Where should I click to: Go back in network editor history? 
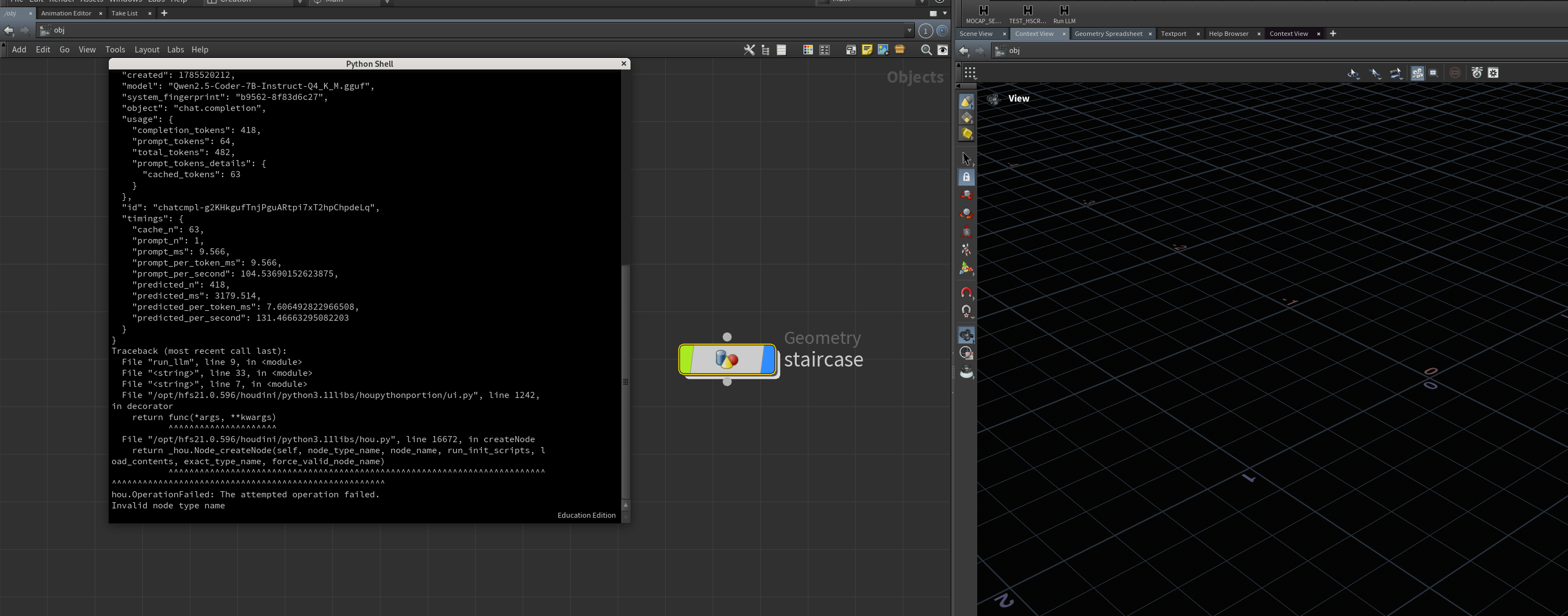pyautogui.click(x=8, y=30)
